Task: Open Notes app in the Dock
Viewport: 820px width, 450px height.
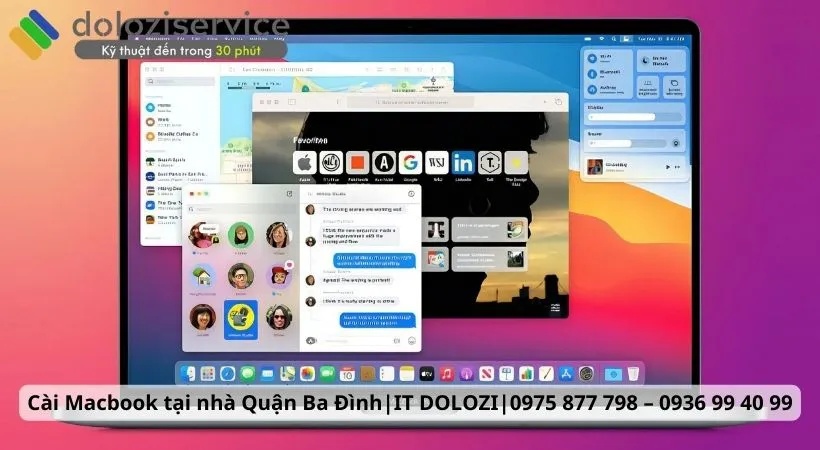Action: click(406, 374)
